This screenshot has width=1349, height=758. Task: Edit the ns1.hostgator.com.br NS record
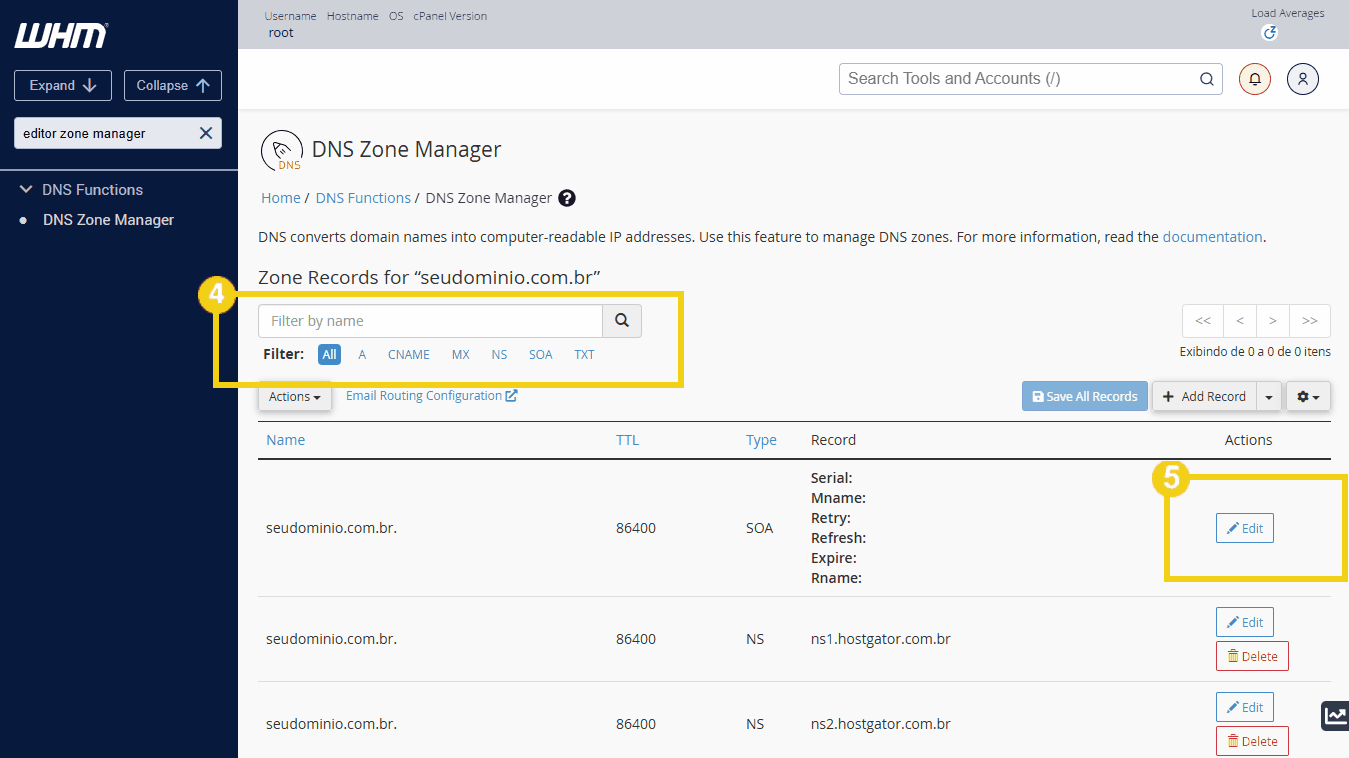coord(1245,622)
